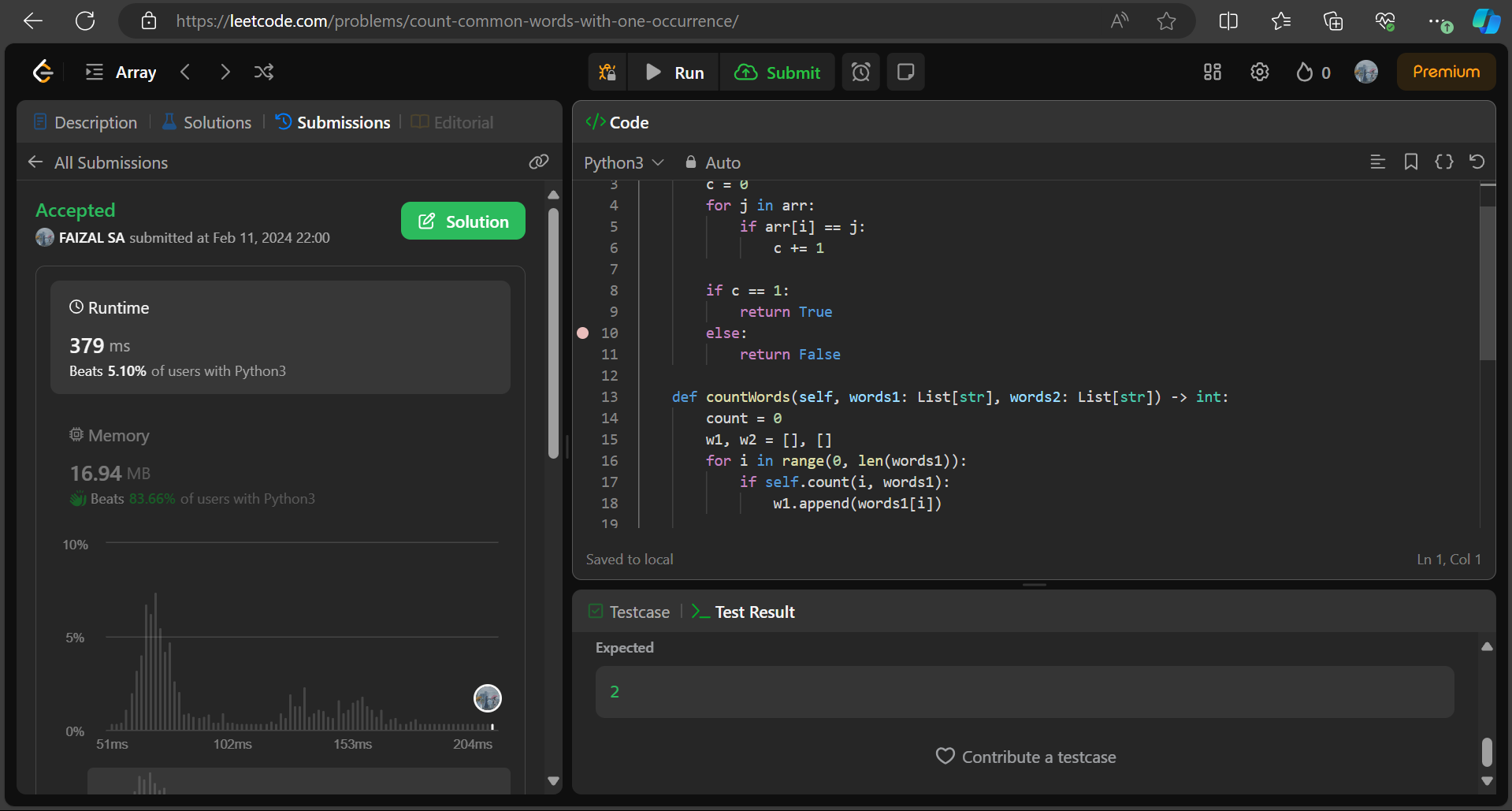Click the shuffle random problem icon
Viewport: 1512px width, 811px height.
pyautogui.click(x=264, y=73)
